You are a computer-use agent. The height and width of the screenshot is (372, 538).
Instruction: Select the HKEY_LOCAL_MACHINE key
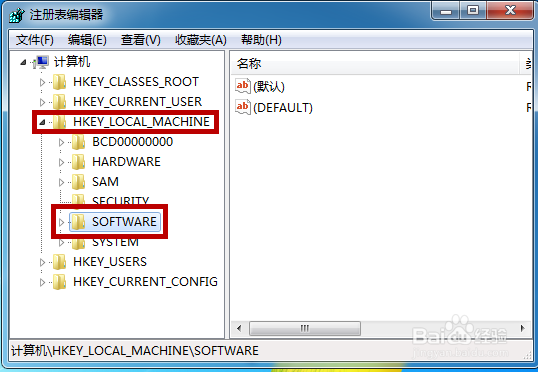141,122
